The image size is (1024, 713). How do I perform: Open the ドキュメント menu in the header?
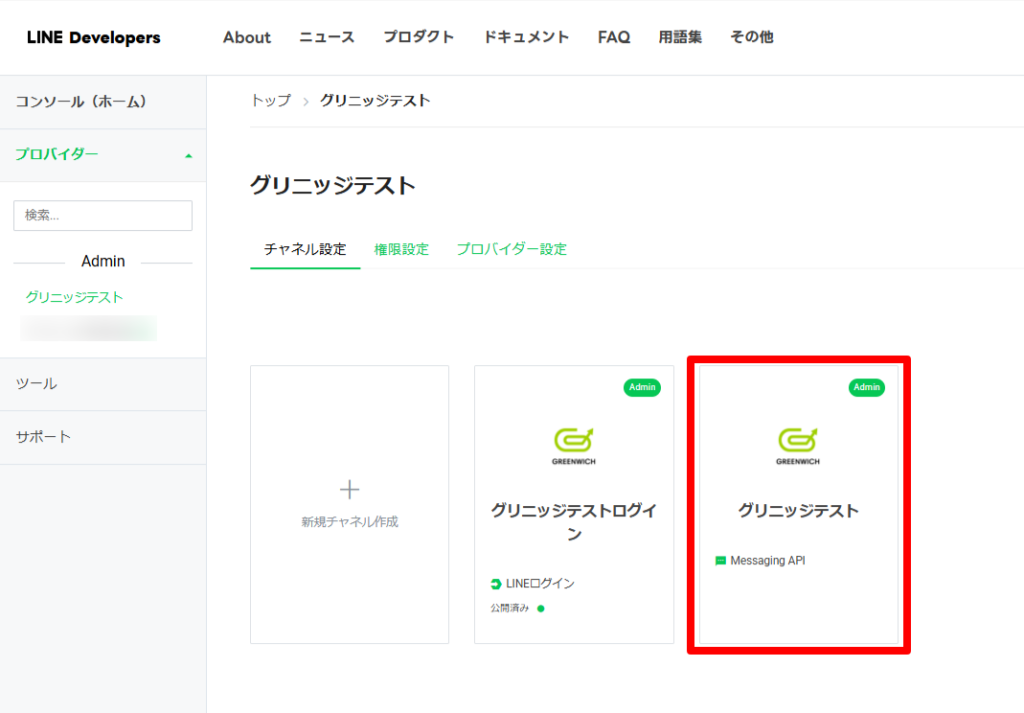pos(526,37)
